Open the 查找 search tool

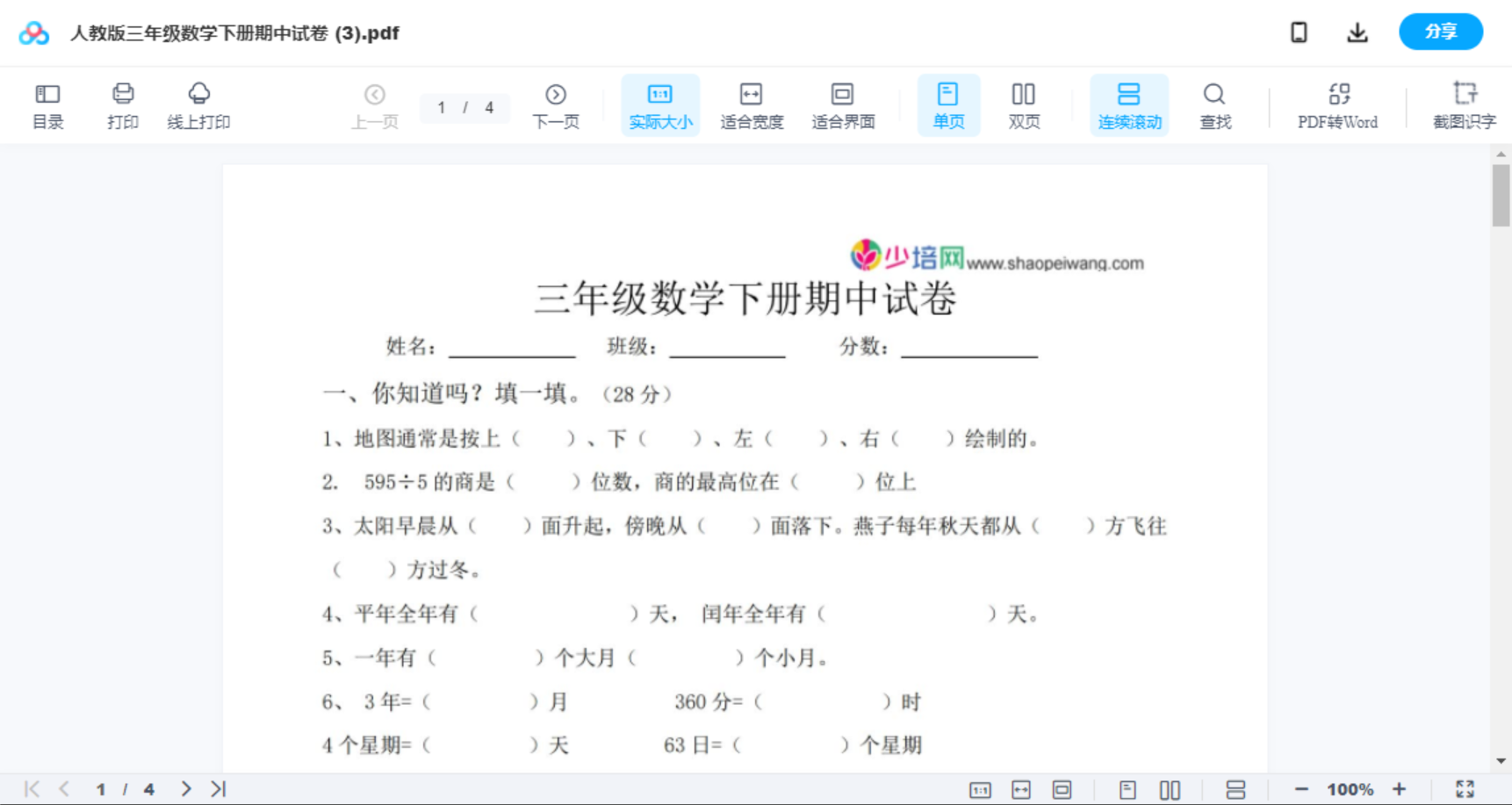click(1215, 104)
